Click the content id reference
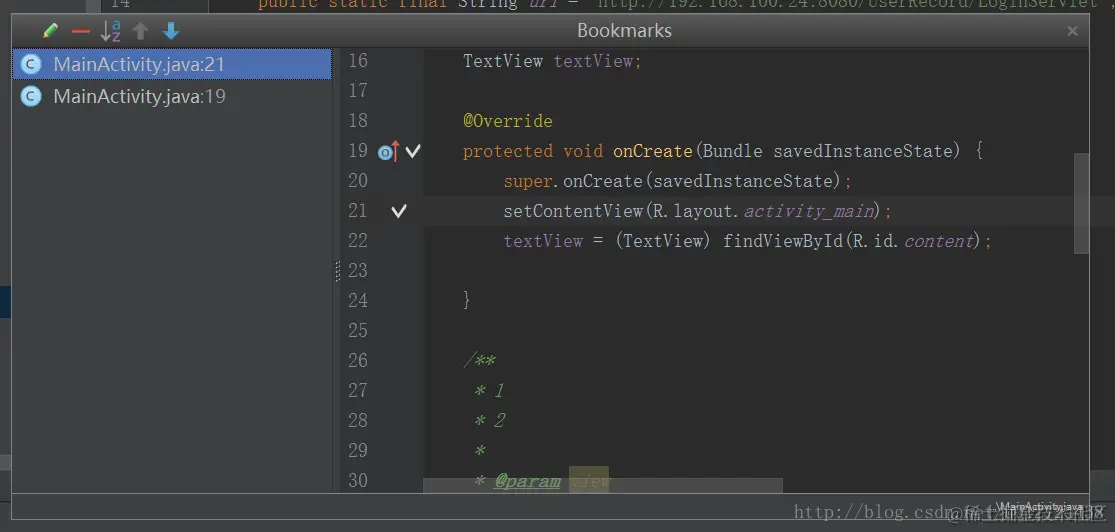The height and width of the screenshot is (532, 1115). pos(938,241)
